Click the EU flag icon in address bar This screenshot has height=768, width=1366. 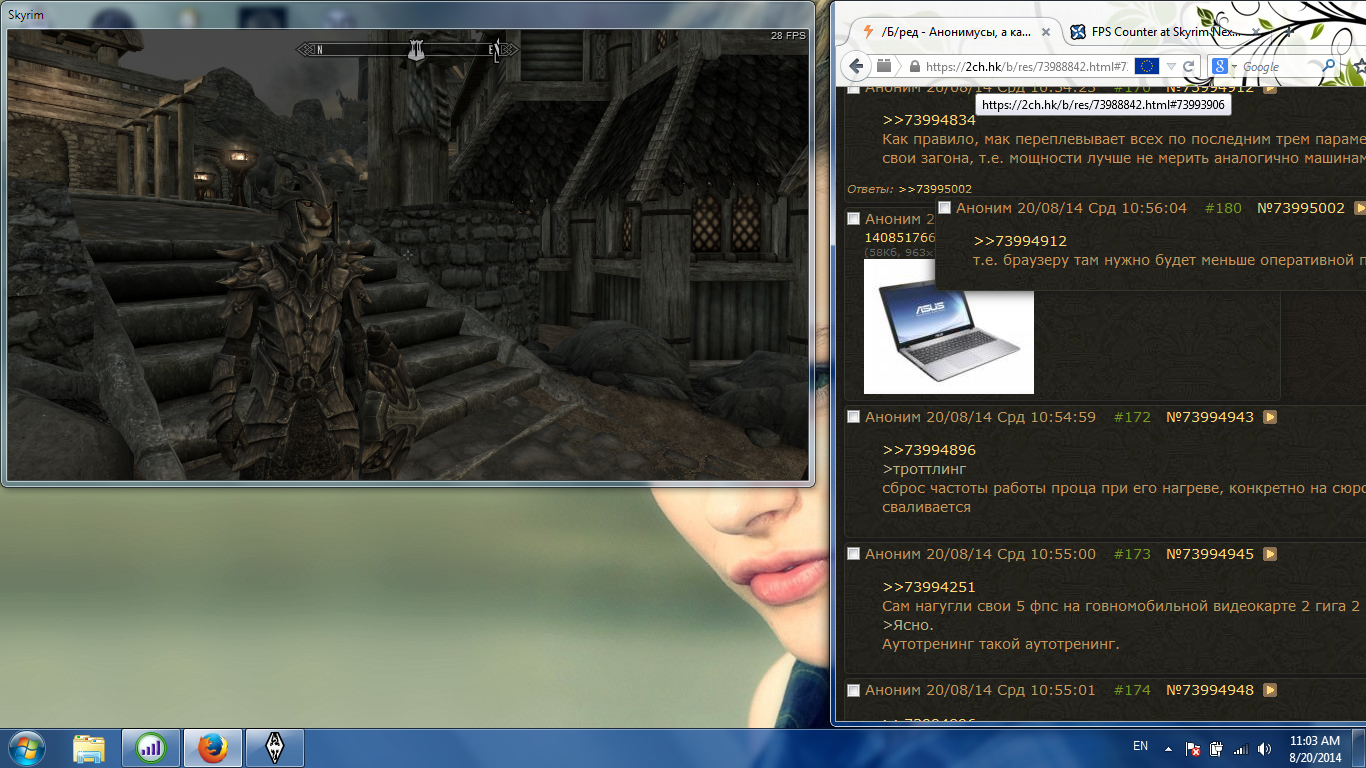[1147, 66]
